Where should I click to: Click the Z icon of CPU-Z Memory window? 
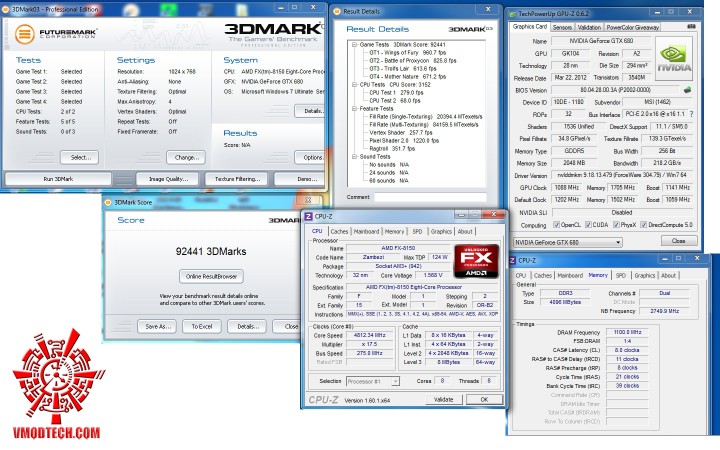(512, 260)
